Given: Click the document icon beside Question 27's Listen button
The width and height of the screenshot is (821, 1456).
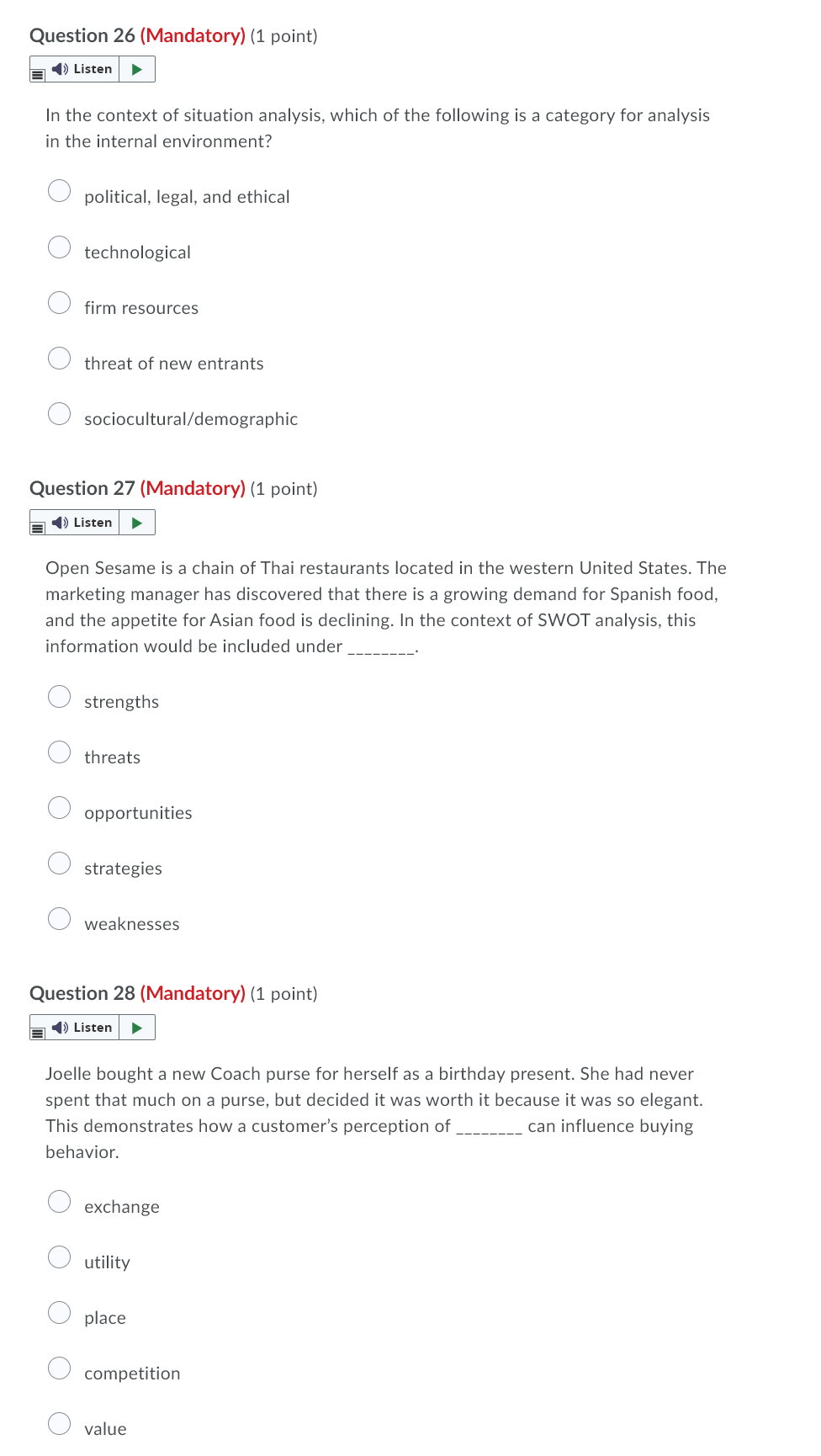Looking at the screenshot, I should tap(37, 528).
